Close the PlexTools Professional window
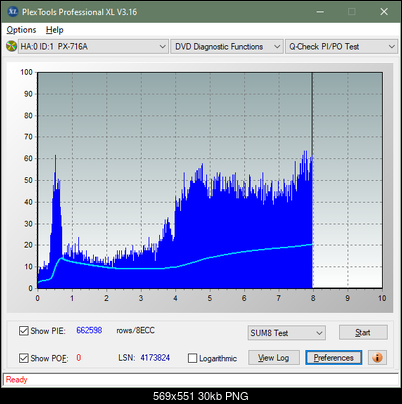 click(x=384, y=12)
